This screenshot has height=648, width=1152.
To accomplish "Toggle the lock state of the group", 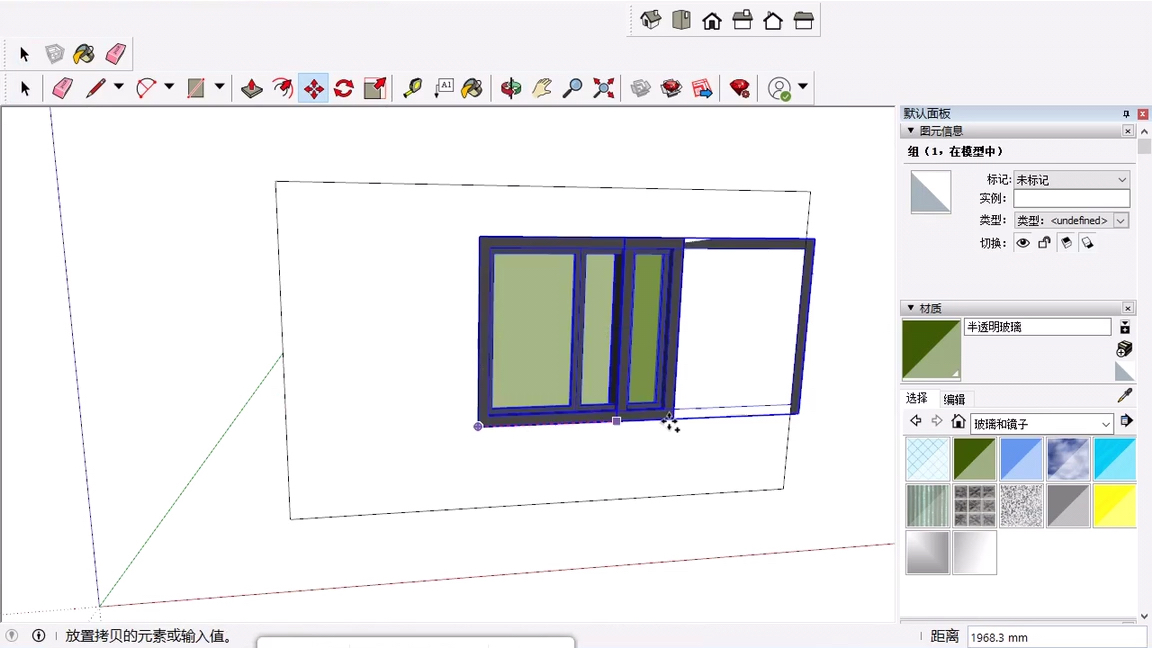I will click(1043, 242).
